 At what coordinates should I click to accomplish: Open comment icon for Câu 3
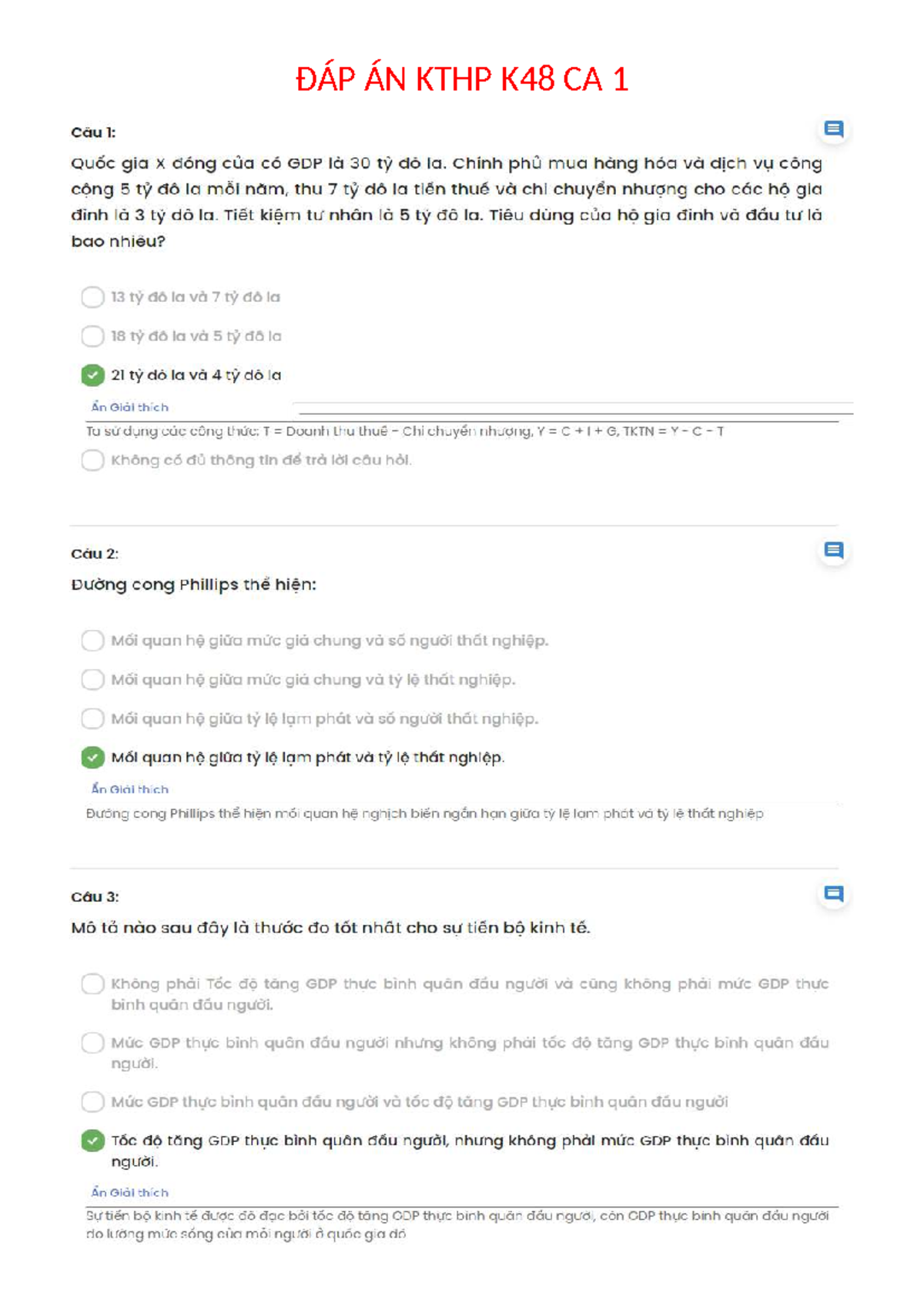click(833, 894)
